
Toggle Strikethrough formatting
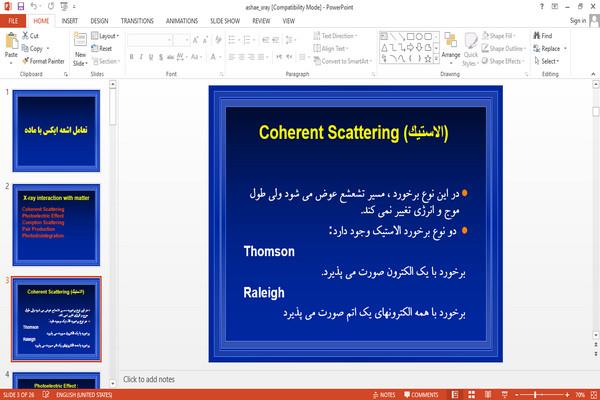tap(170, 57)
